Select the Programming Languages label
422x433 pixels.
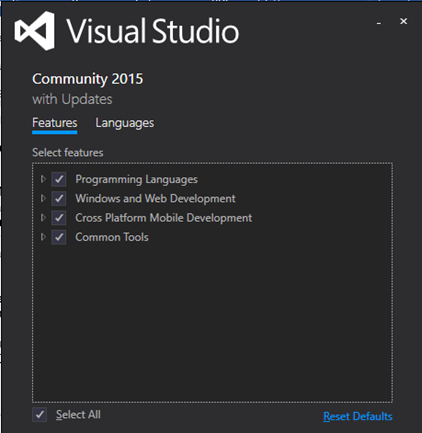[136, 179]
